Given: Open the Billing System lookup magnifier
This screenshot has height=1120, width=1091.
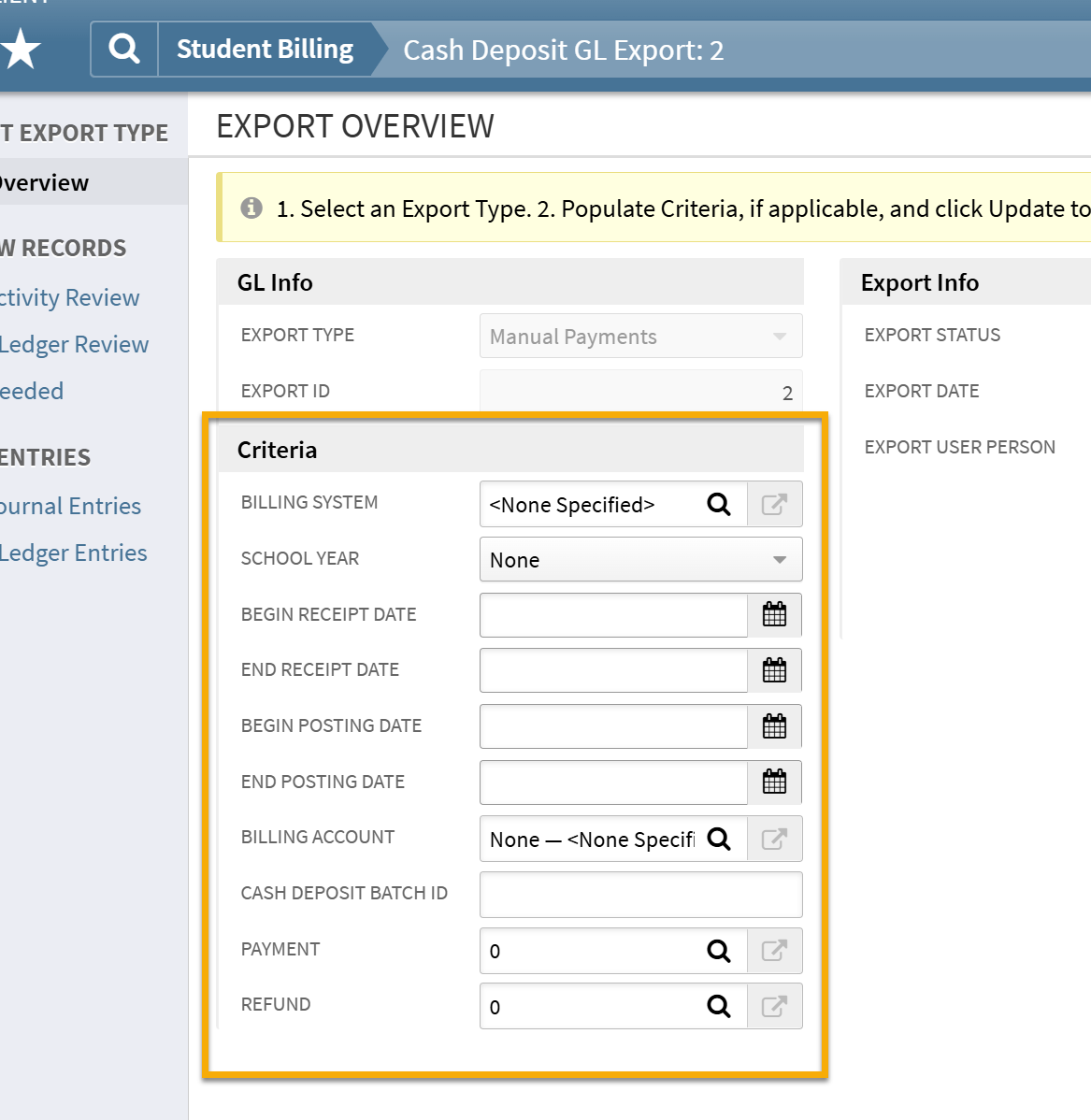Looking at the screenshot, I should pyautogui.click(x=718, y=504).
